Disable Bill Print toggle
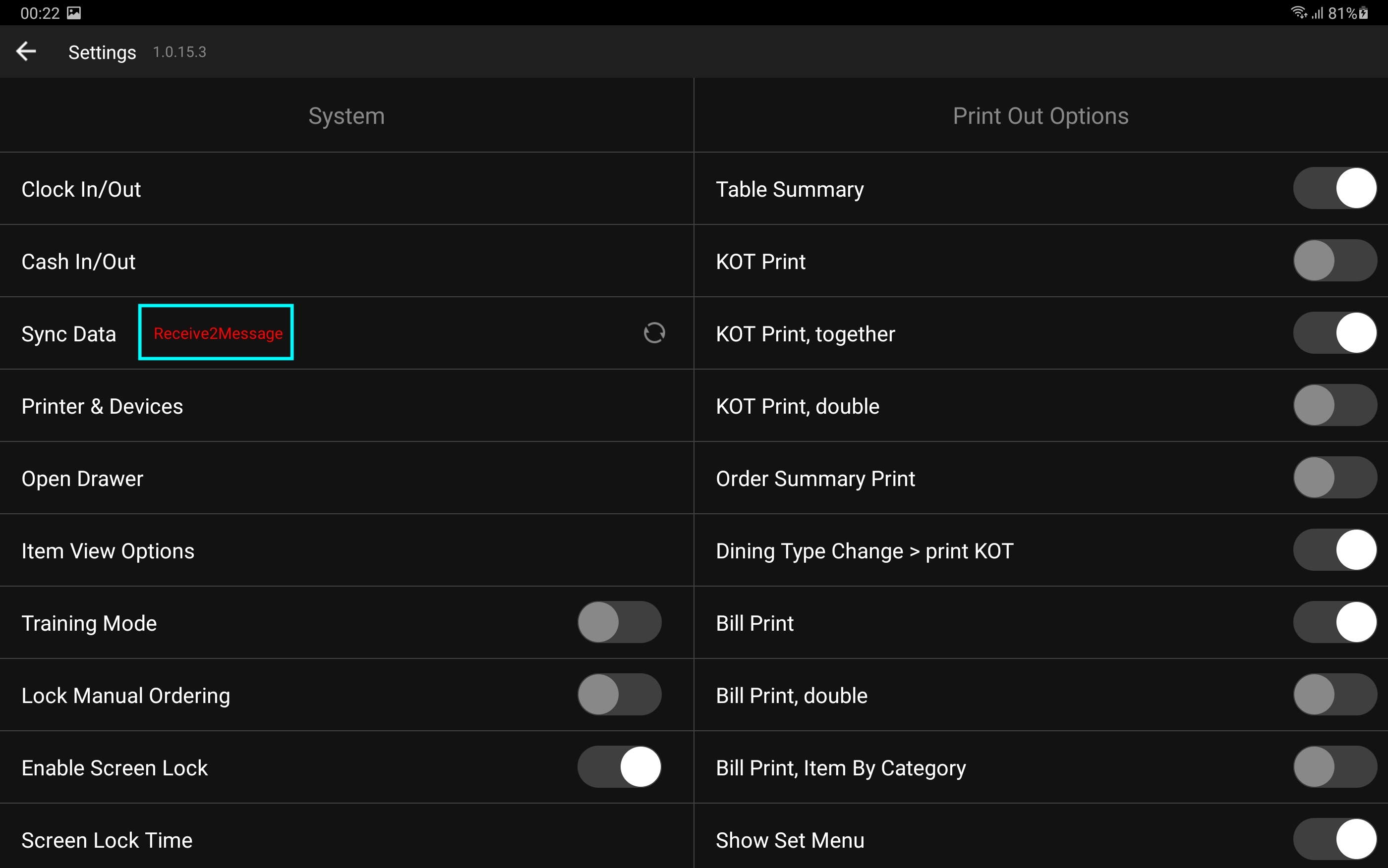 (1334, 622)
